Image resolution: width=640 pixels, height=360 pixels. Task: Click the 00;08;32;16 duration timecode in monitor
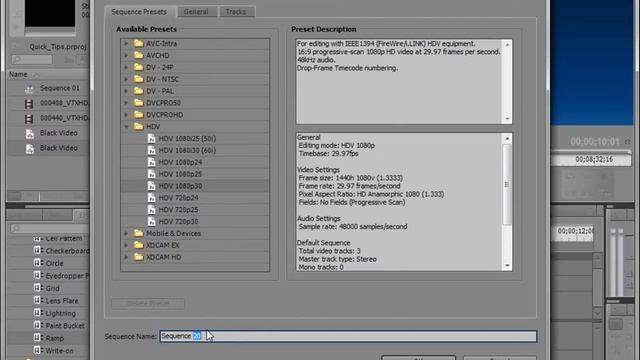click(594, 159)
